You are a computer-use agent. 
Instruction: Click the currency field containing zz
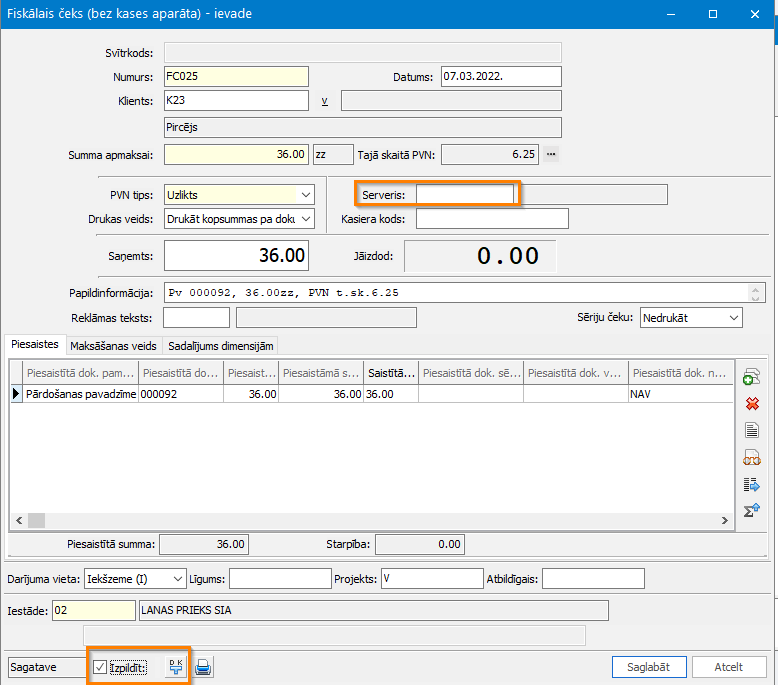[333, 154]
